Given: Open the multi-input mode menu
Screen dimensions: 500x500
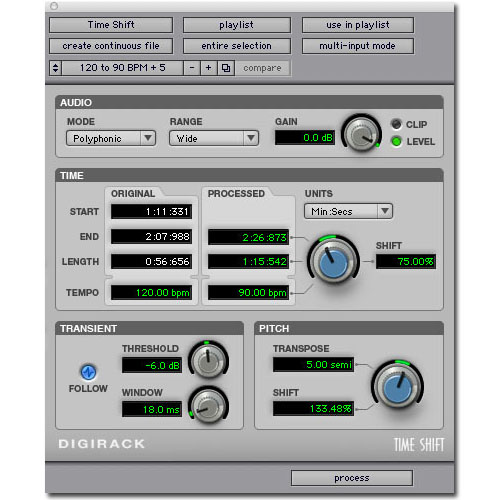Looking at the screenshot, I should [x=358, y=46].
